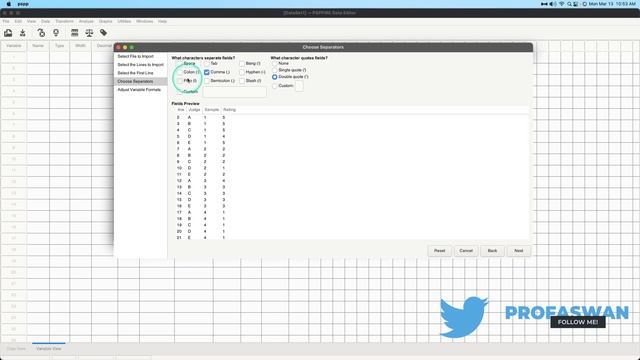Select the Double quote radio button

click(274, 77)
